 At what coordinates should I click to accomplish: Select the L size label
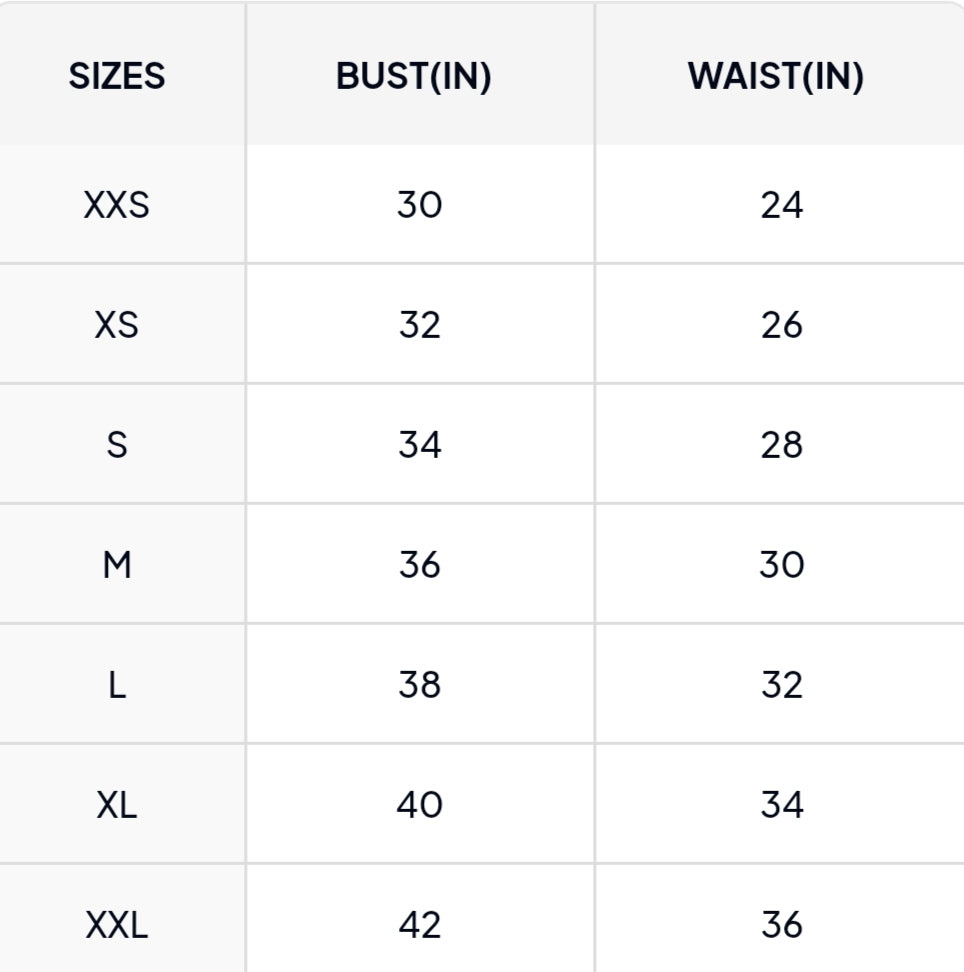tap(117, 685)
